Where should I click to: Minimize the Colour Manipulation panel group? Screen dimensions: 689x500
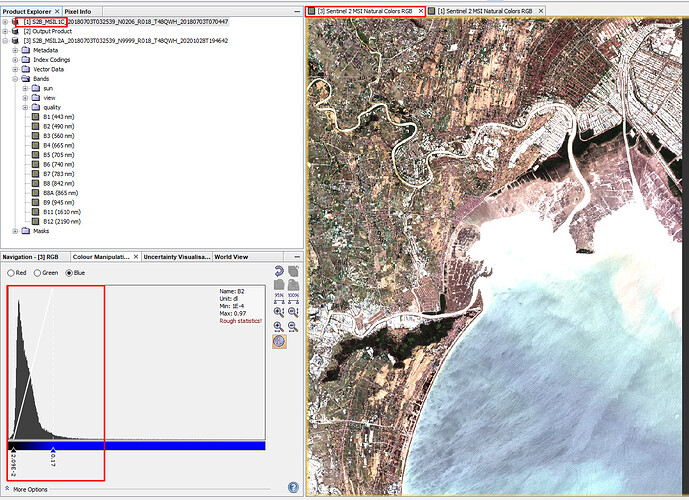click(297, 257)
